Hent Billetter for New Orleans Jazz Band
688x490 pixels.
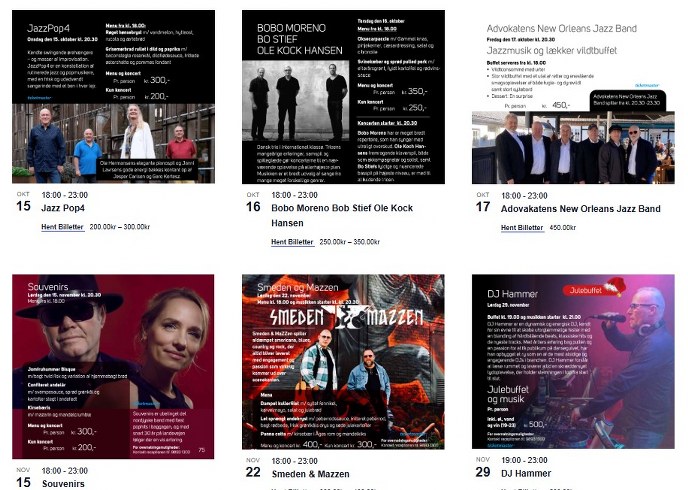pos(522,227)
